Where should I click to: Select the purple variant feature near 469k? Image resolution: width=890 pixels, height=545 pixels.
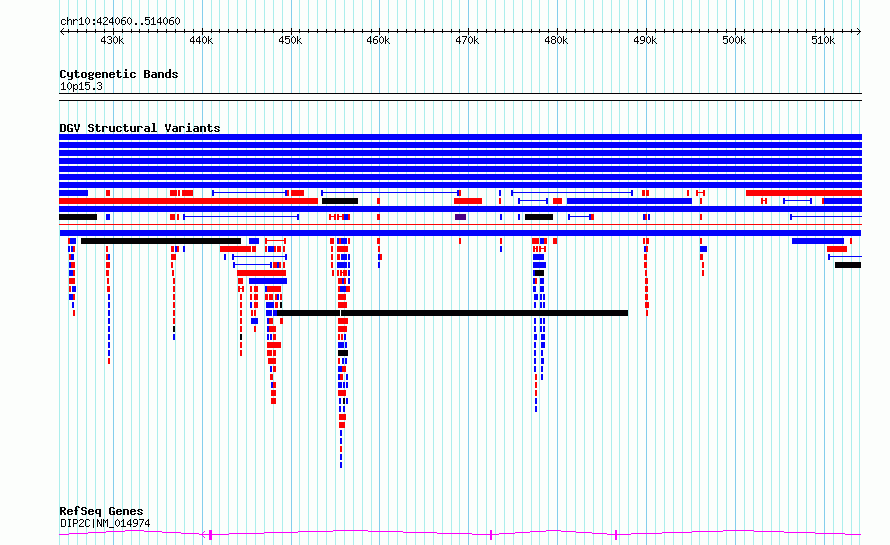tap(460, 217)
